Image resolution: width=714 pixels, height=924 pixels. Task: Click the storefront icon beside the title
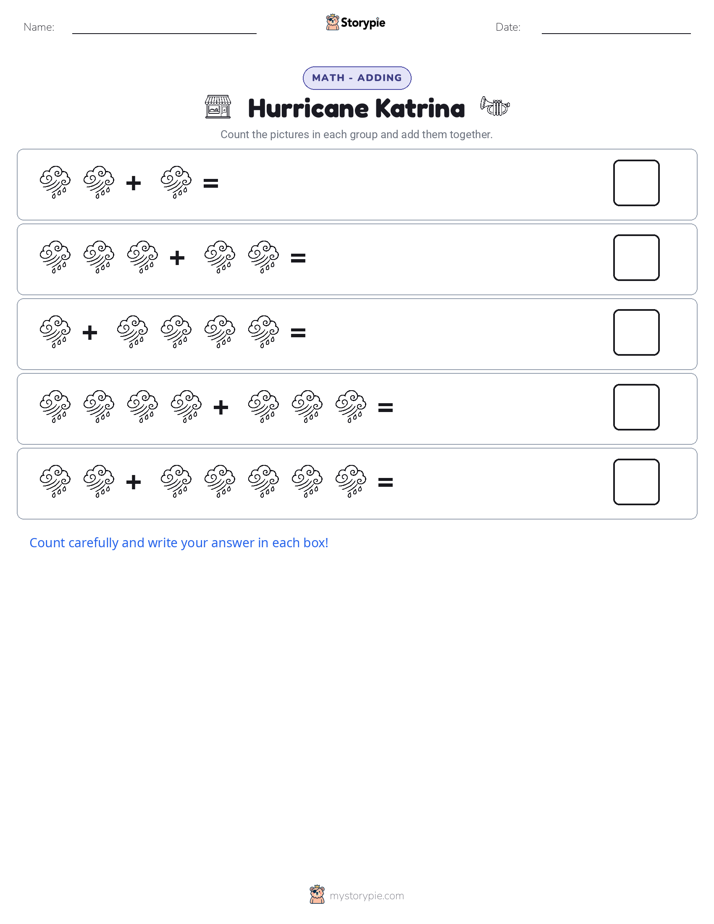218,107
